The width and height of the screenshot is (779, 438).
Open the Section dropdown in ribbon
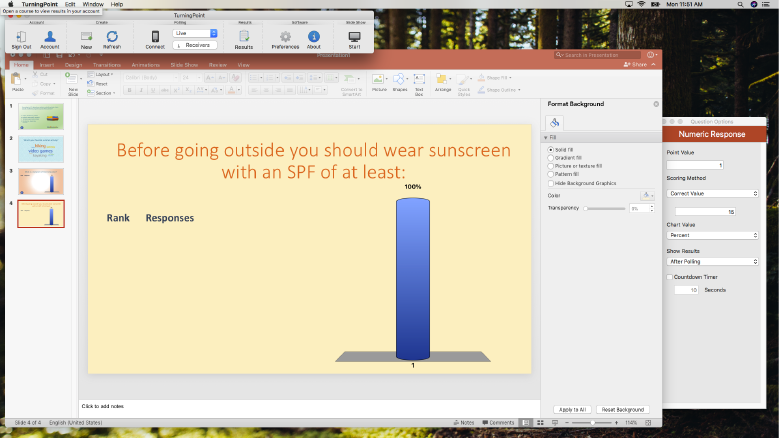click(101, 93)
